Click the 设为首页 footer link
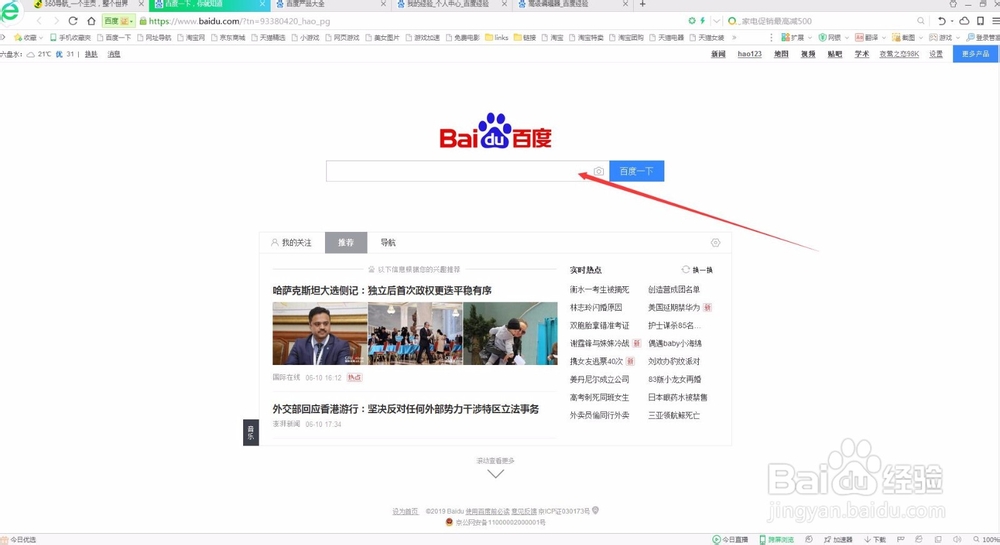Image resolution: width=1000 pixels, height=545 pixels. coord(404,511)
